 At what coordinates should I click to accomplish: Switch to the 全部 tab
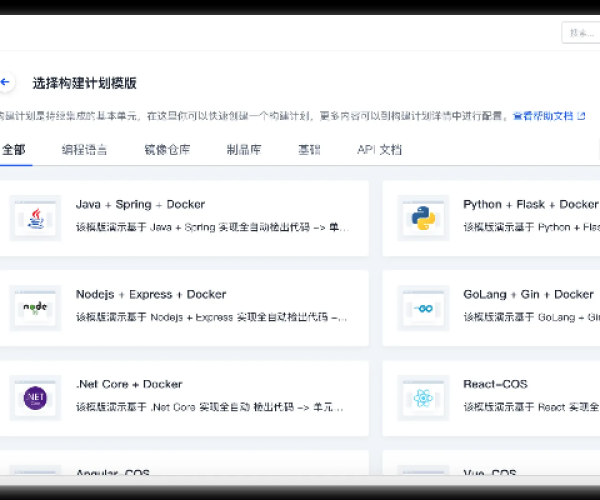13,150
